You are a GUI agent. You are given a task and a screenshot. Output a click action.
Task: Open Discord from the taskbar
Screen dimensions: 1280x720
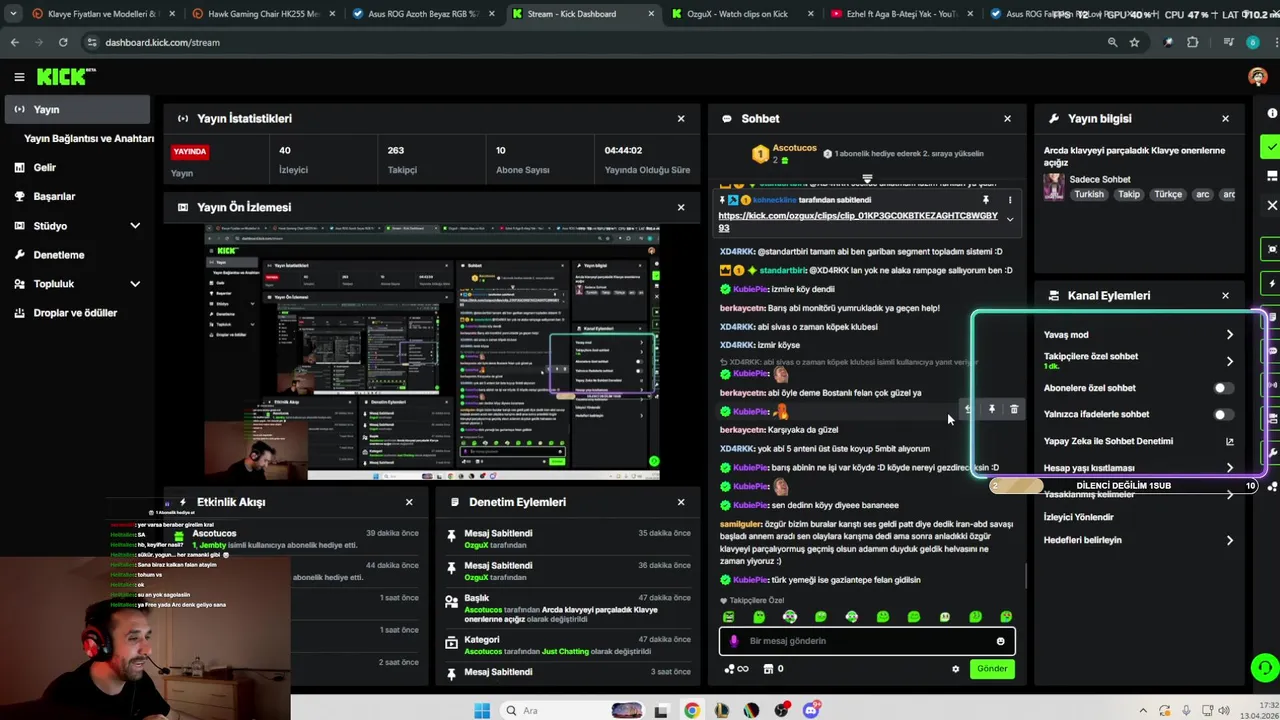tap(811, 710)
